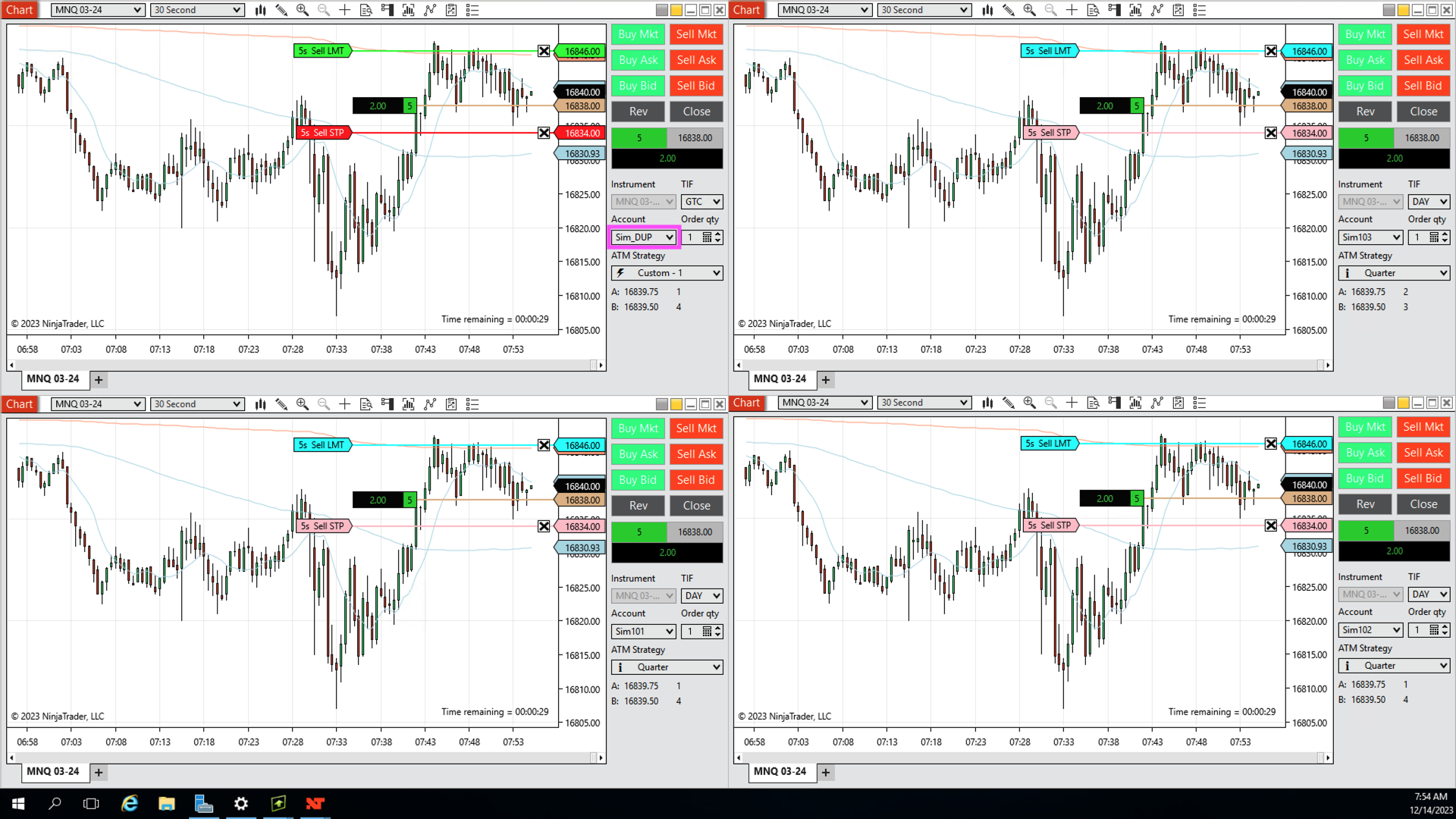Open instrument selector MNQ 03-24 in Sim_DUP window

97,10
